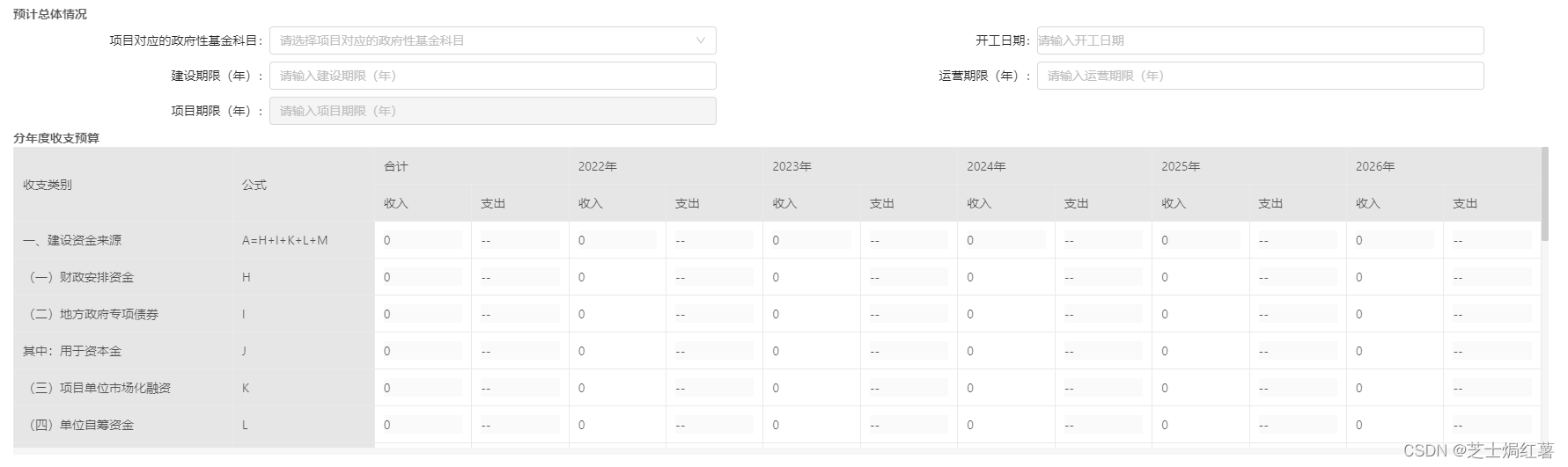The width and height of the screenshot is (1568, 467).
Task: Click the 开工日期 input field
Action: point(1259,40)
